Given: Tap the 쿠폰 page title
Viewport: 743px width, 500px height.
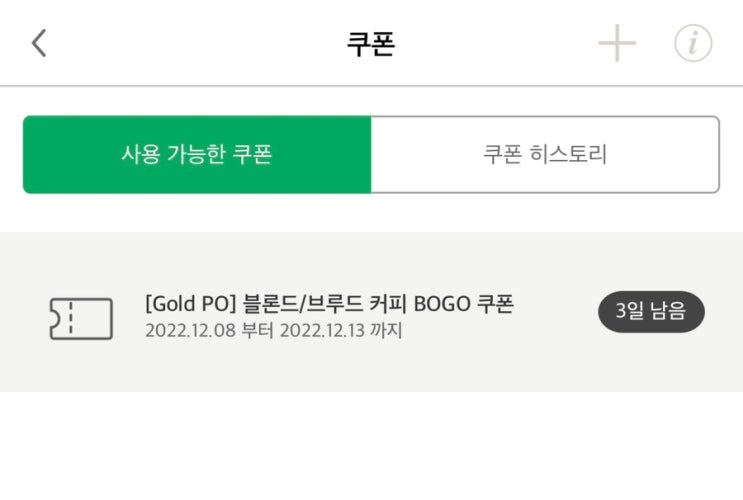Looking at the screenshot, I should tap(370, 45).
